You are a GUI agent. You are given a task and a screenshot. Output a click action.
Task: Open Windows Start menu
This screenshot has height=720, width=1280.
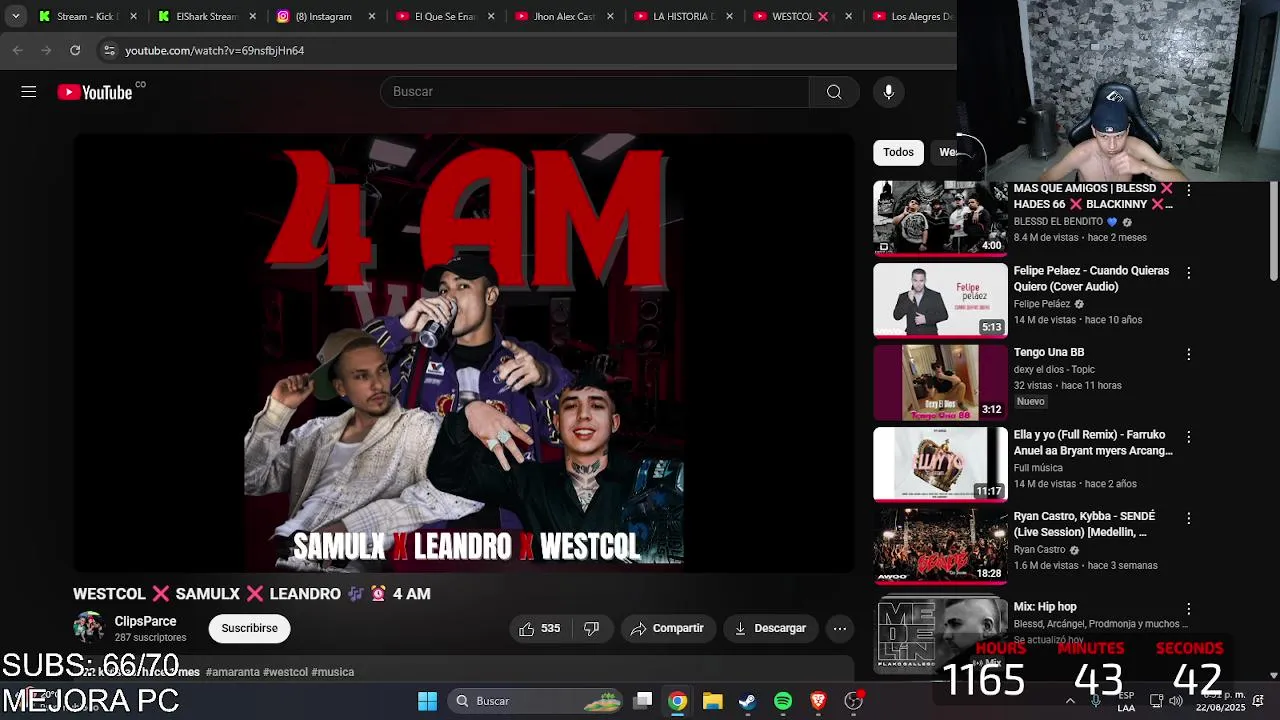[427, 701]
